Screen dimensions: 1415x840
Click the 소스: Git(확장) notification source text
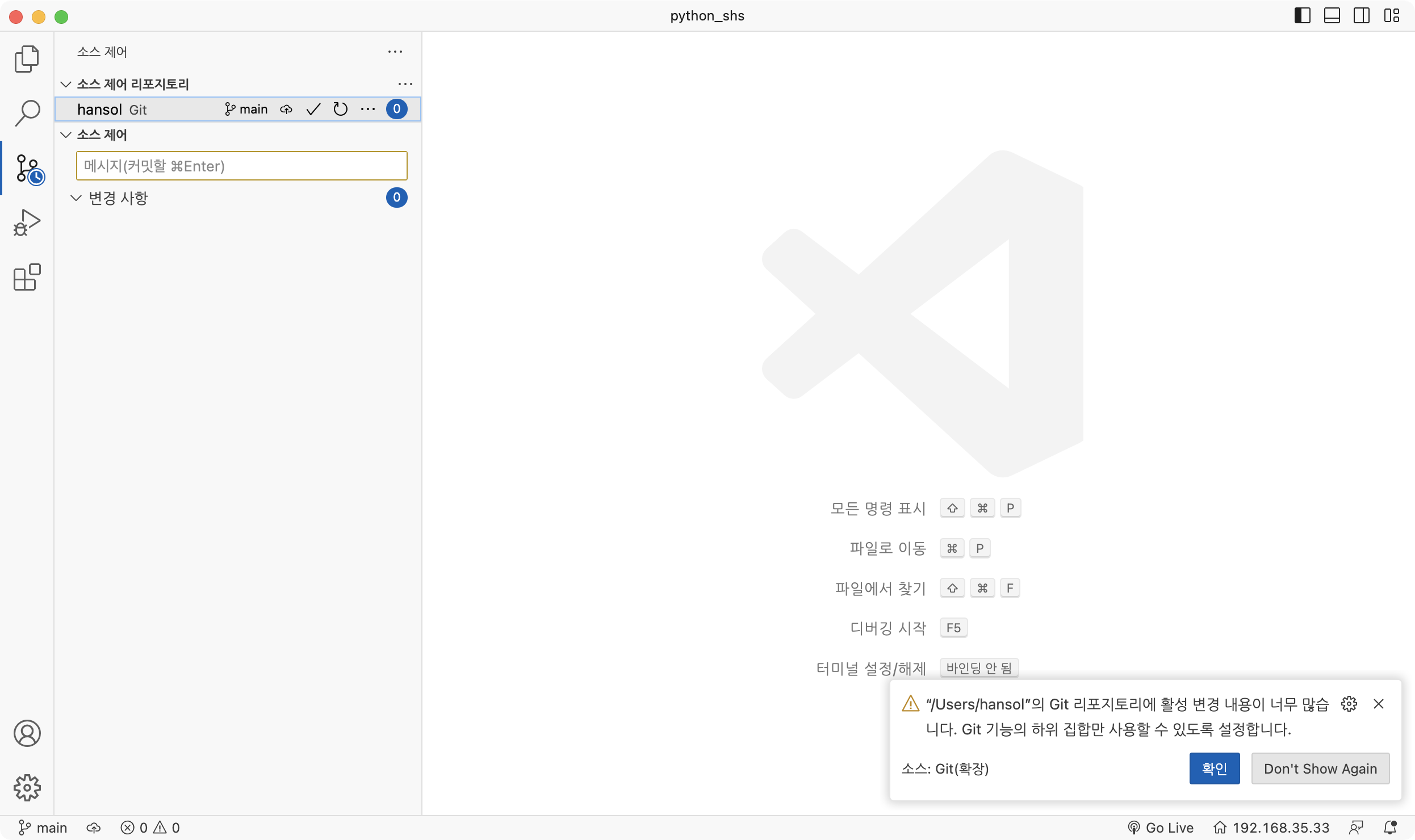click(x=945, y=768)
